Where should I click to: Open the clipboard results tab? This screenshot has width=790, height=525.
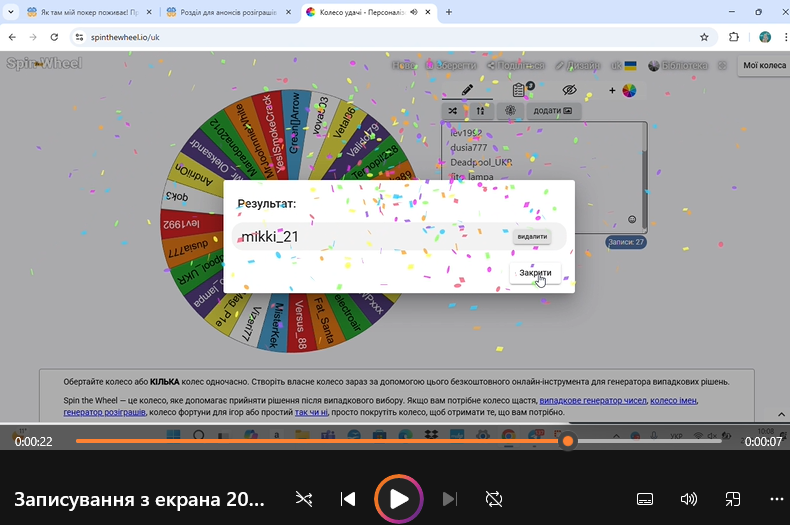point(520,90)
